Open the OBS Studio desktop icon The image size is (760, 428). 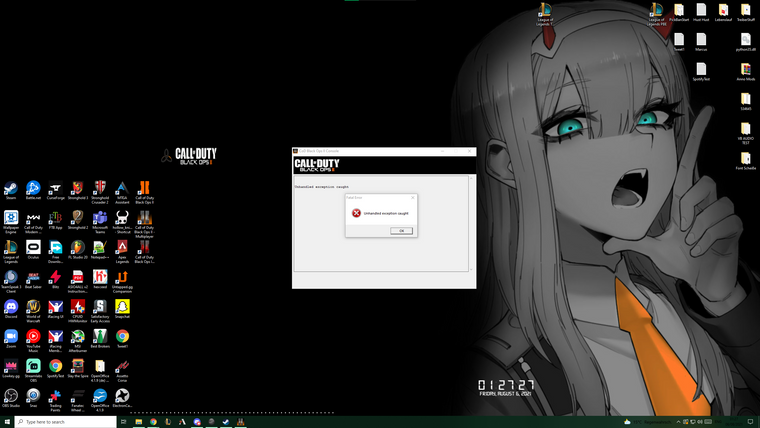tap(11, 397)
